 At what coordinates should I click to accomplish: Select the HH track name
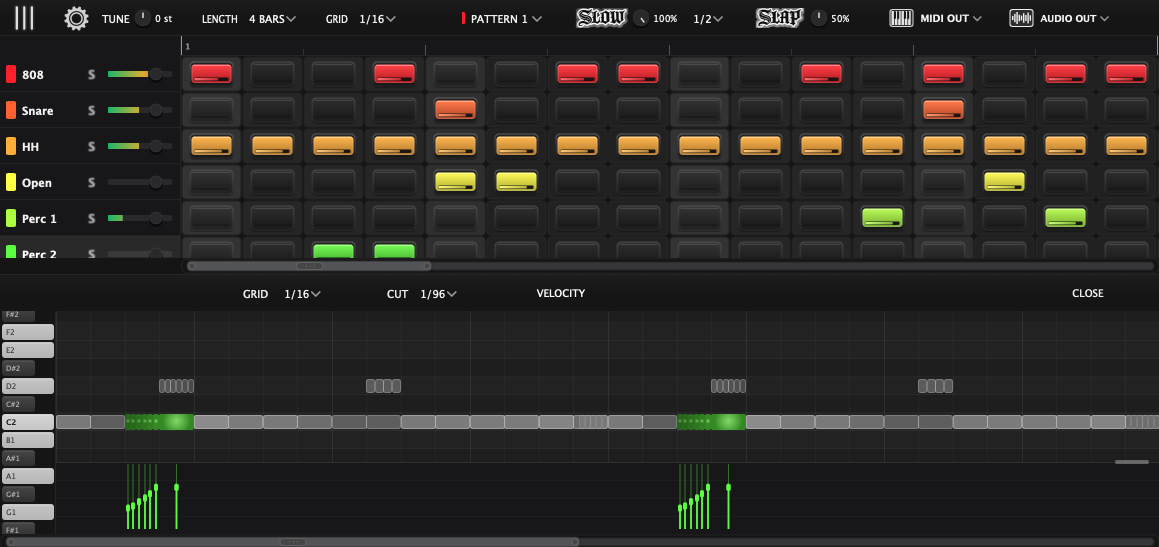[x=30, y=147]
